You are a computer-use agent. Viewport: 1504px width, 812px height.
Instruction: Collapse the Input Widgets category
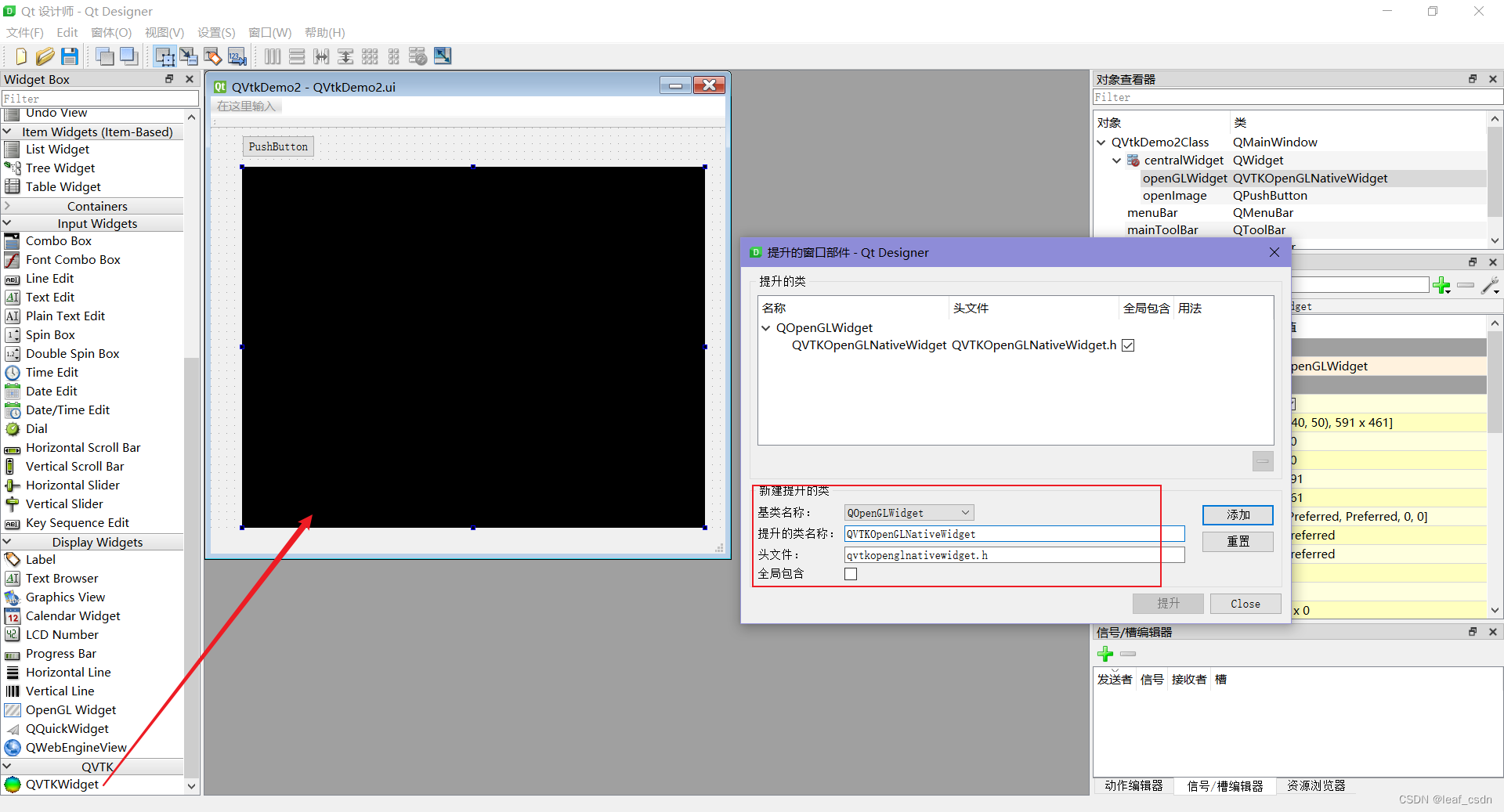coord(7,223)
